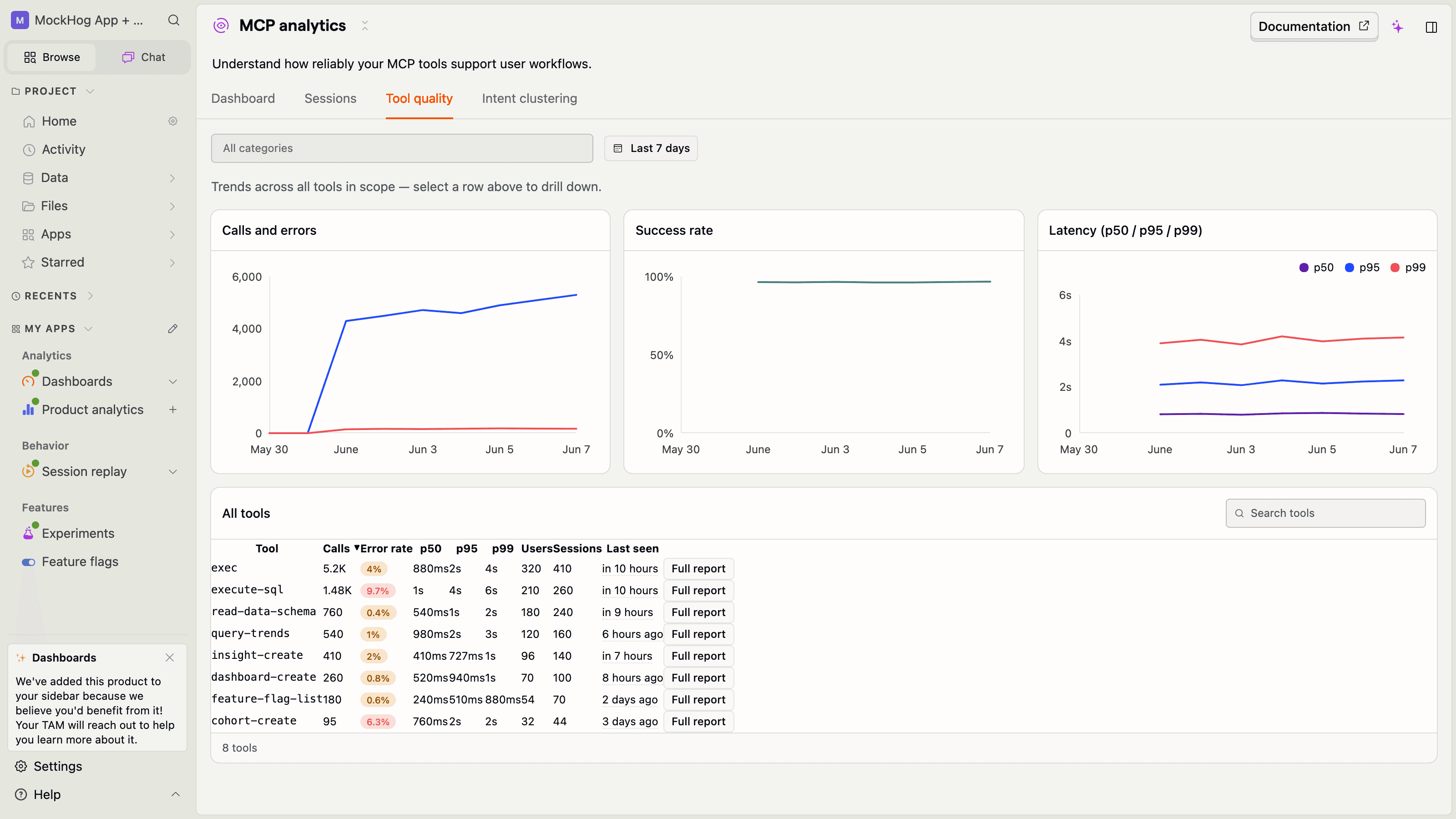This screenshot has width=1456, height=819.
Task: Open the Sessions tab
Action: [x=330, y=98]
